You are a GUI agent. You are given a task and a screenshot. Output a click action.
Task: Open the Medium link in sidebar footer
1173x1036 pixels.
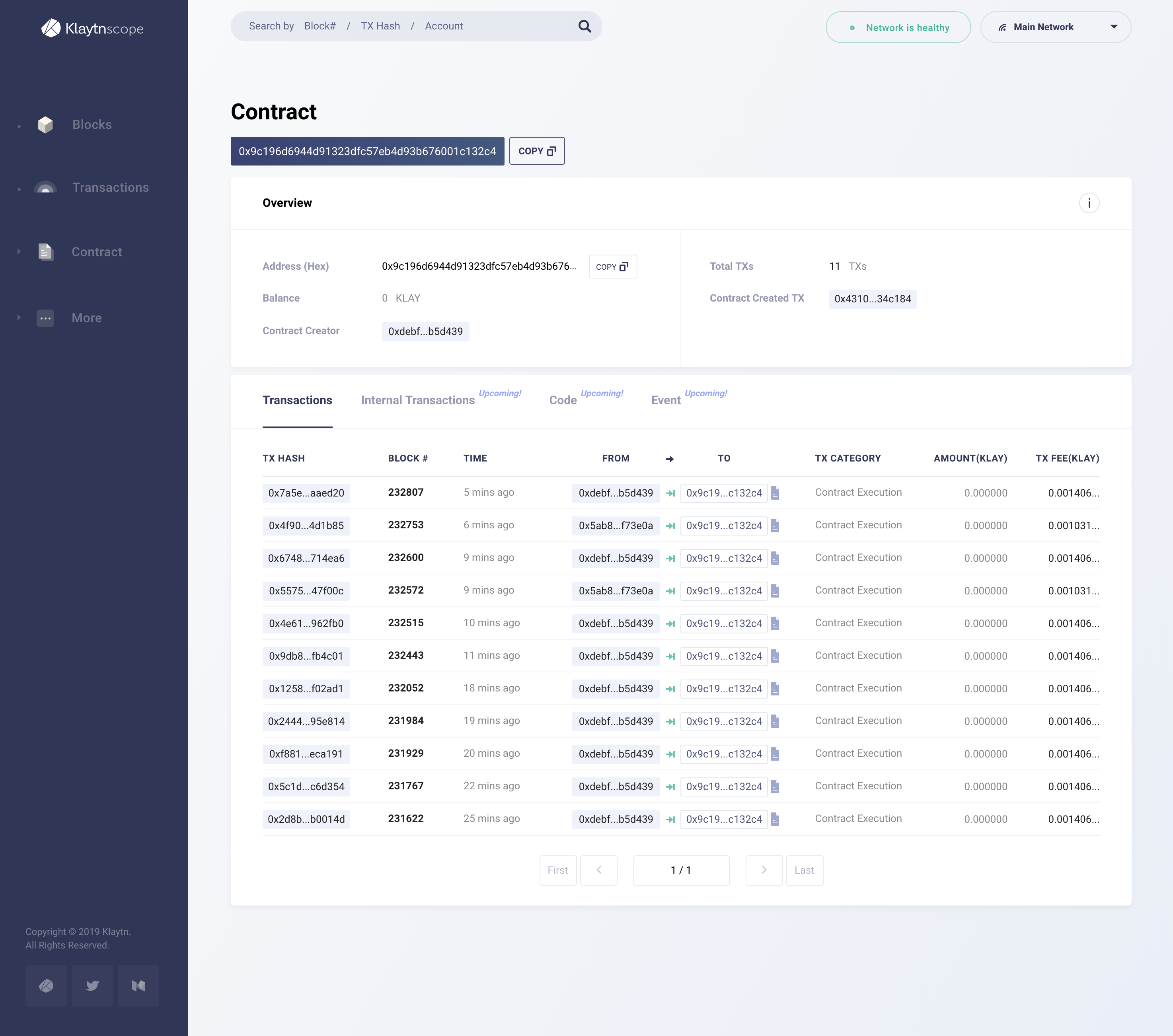click(138, 985)
